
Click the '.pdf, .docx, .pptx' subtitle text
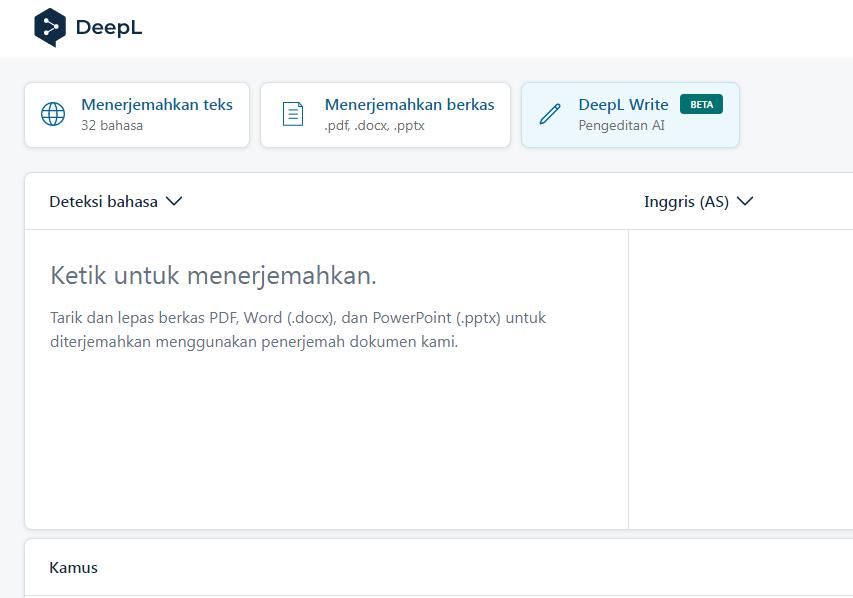coord(374,125)
